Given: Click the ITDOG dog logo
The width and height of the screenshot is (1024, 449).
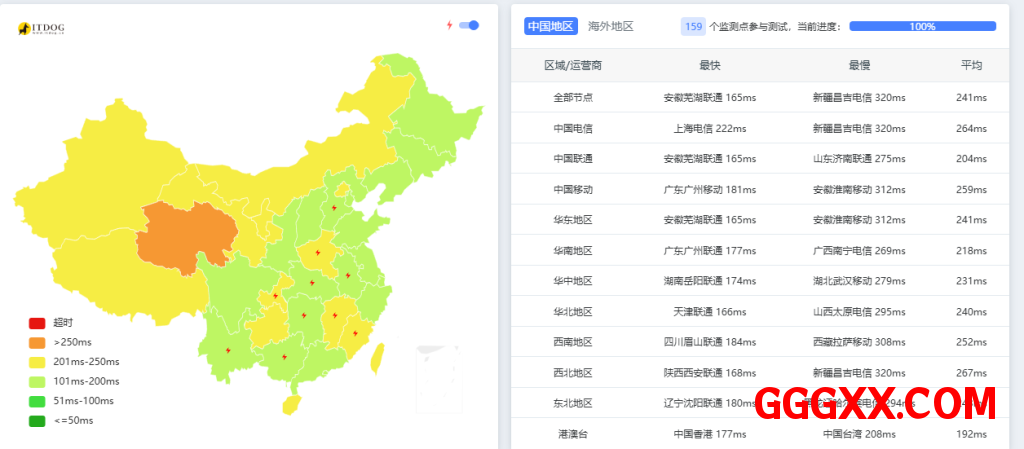Looking at the screenshot, I should tap(24, 30).
